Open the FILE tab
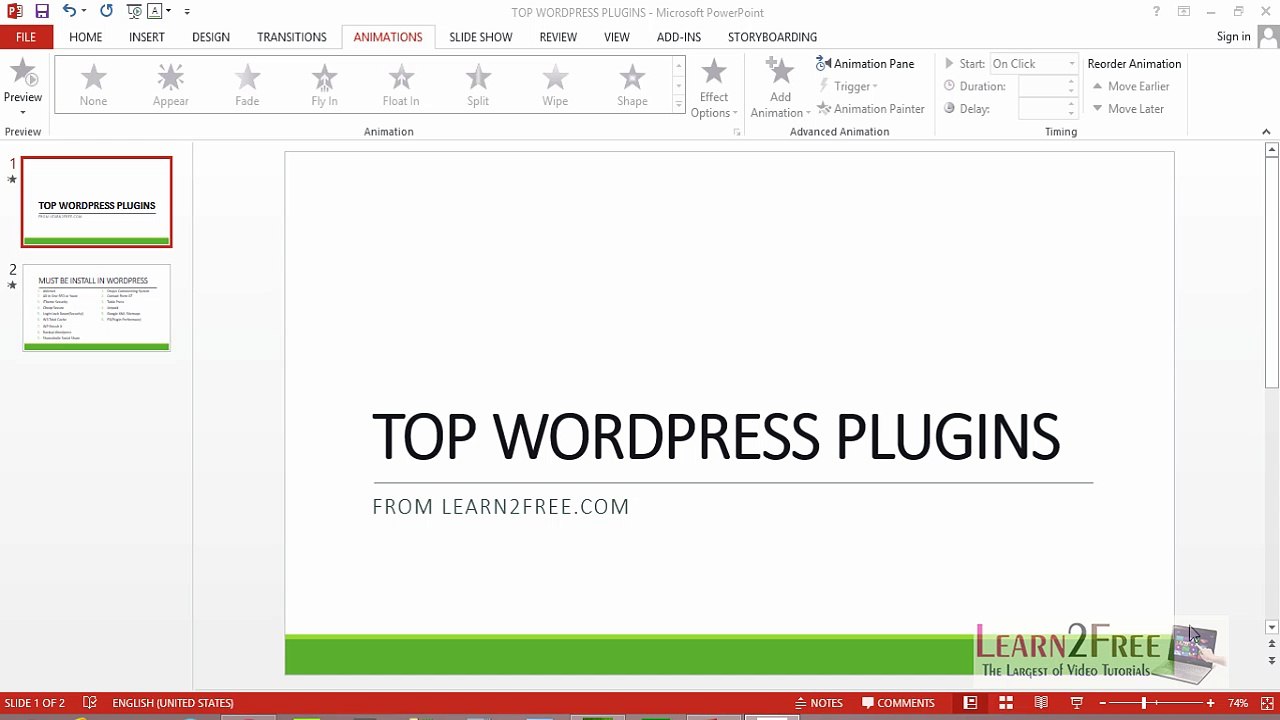The width and height of the screenshot is (1280, 720). 26,37
